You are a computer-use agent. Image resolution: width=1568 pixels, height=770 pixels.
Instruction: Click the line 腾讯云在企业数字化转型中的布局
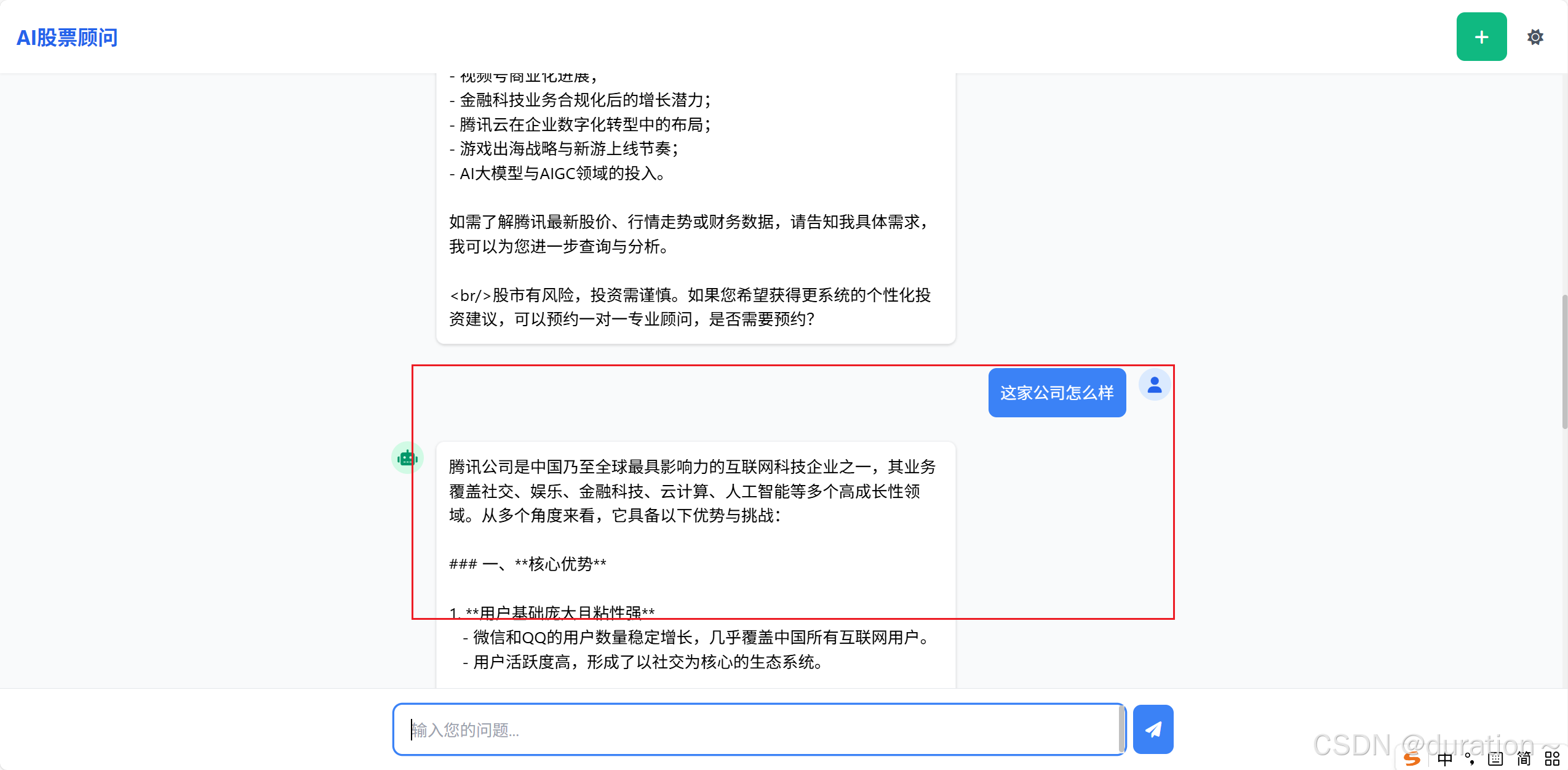580,124
